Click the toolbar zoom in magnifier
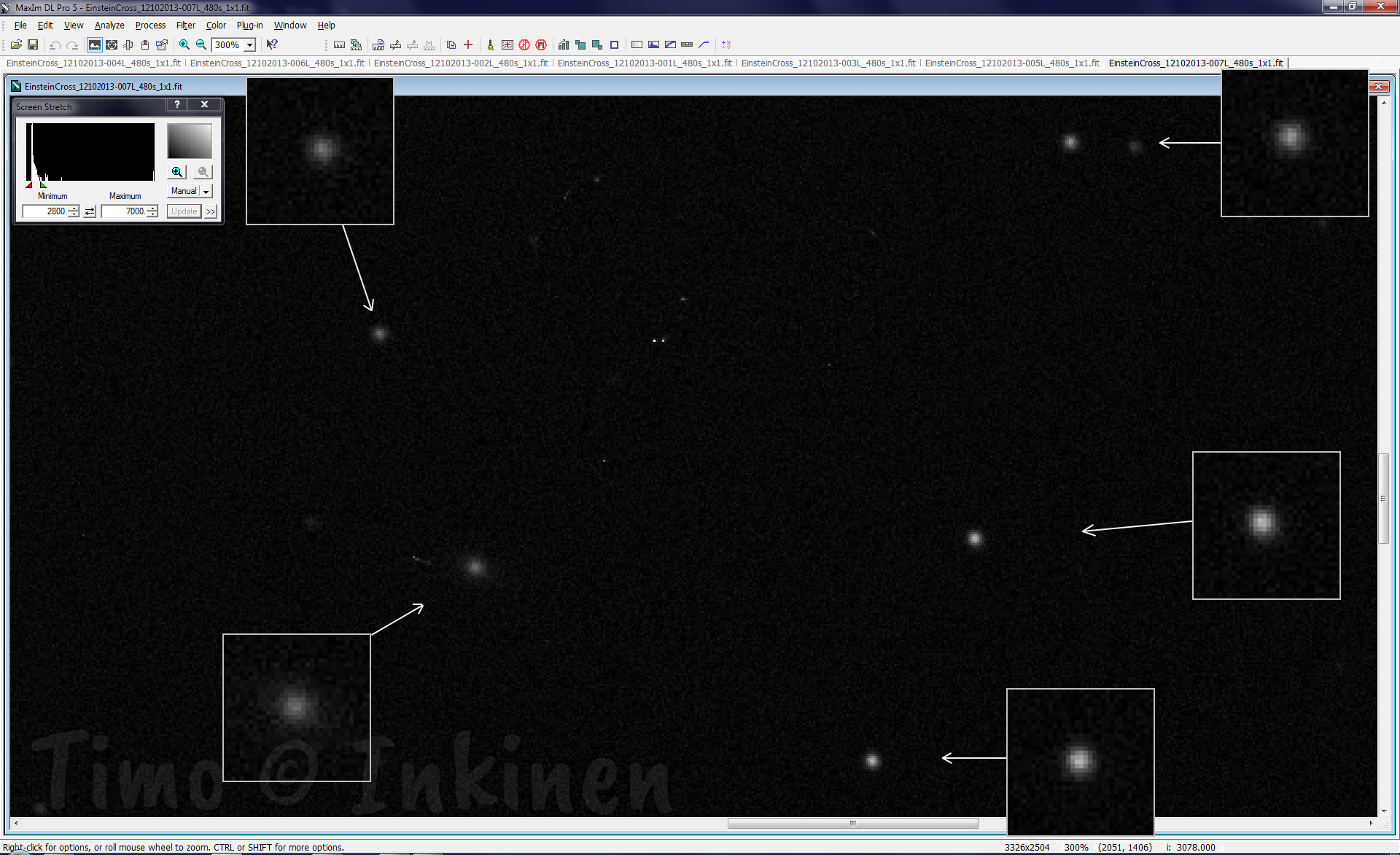1400x855 pixels. click(x=184, y=44)
